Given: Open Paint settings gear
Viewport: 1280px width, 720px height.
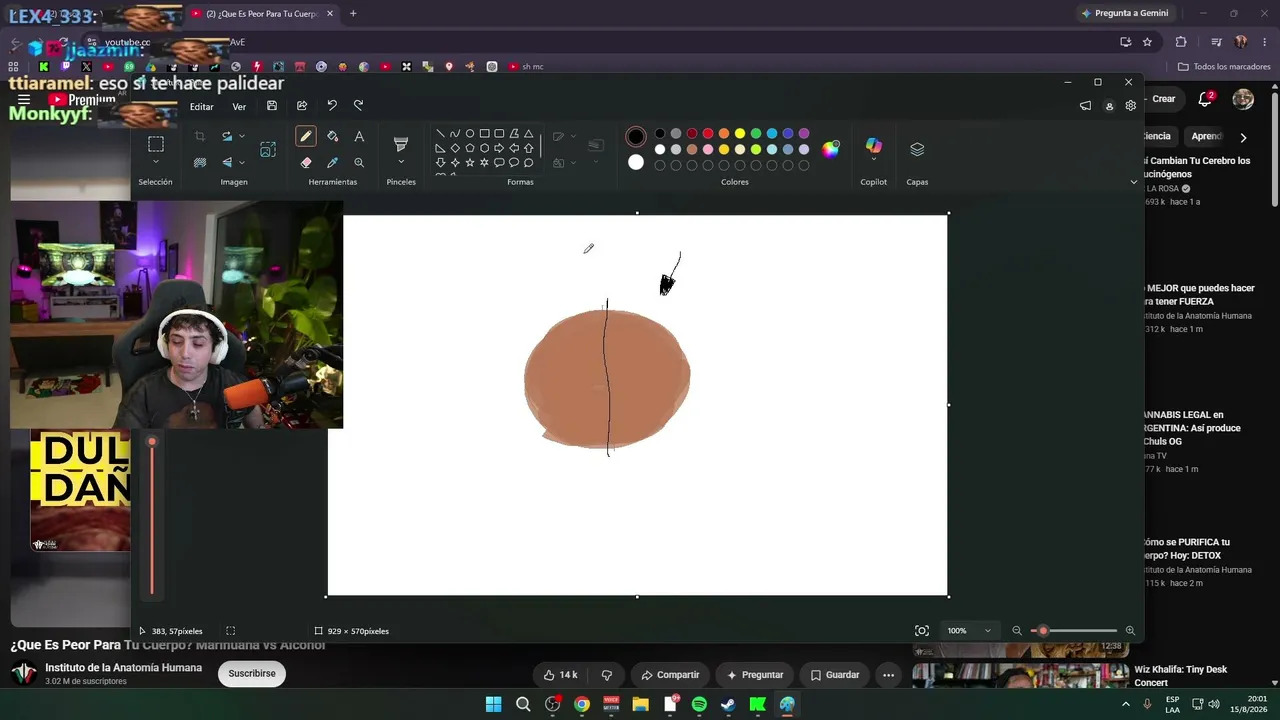Looking at the screenshot, I should click(x=1131, y=106).
